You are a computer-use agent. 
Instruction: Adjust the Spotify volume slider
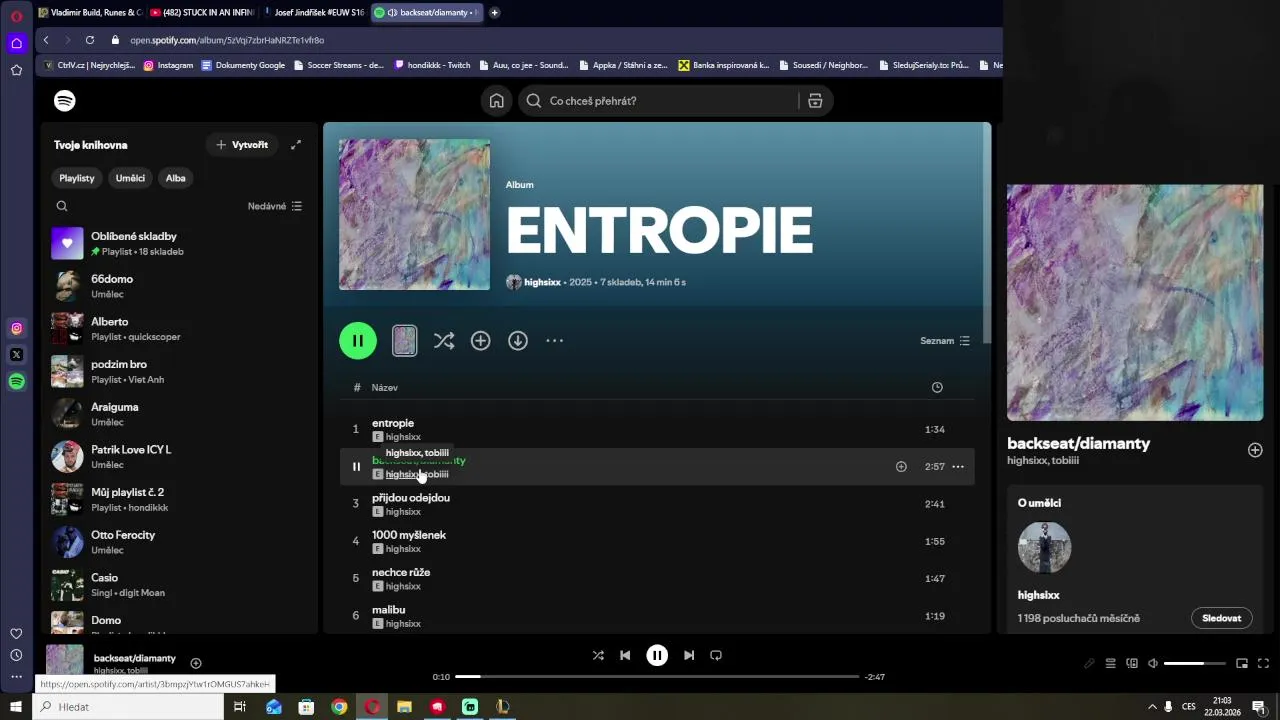click(1195, 663)
